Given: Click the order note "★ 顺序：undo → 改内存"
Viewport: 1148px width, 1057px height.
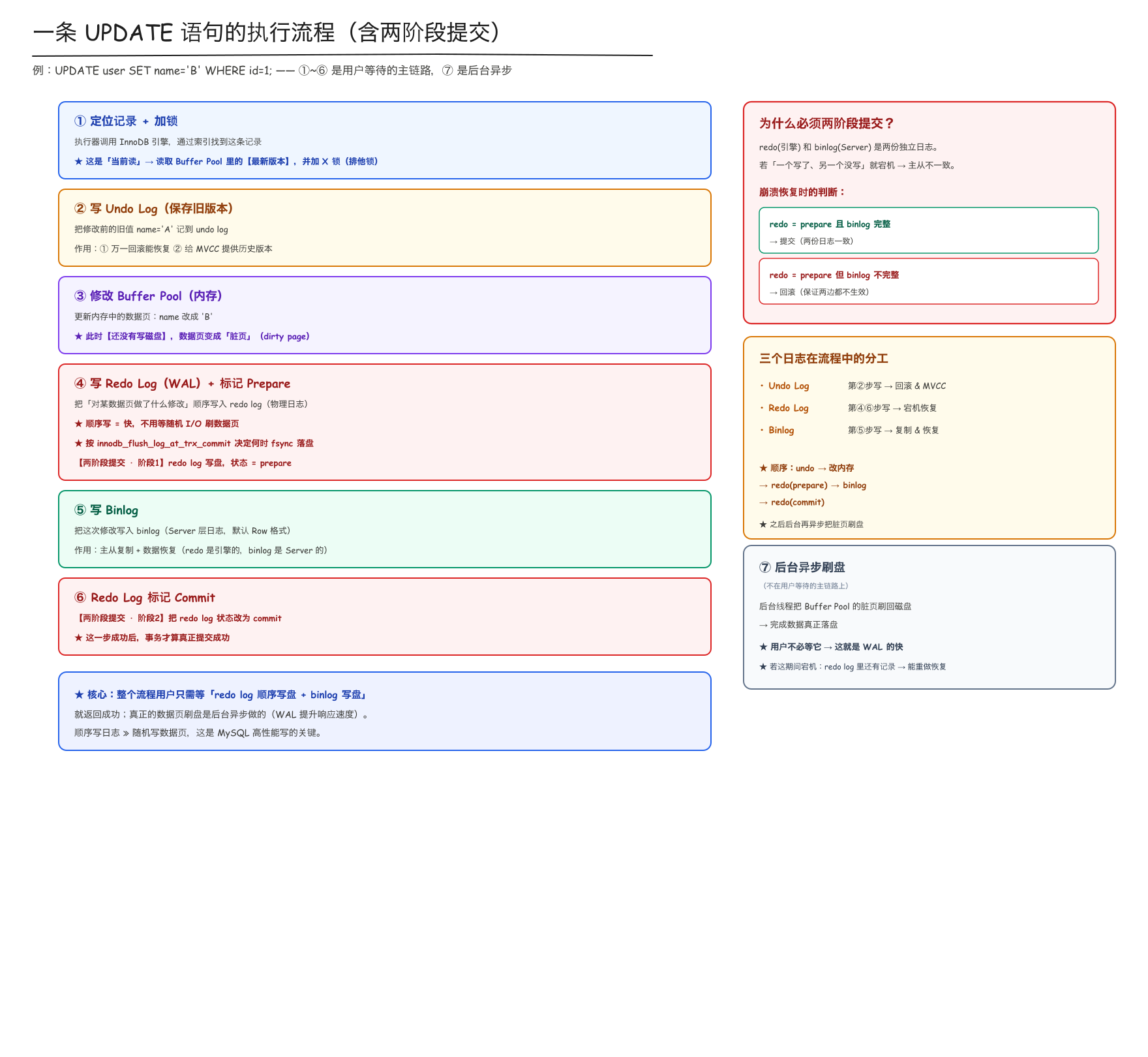Looking at the screenshot, I should coord(807,468).
